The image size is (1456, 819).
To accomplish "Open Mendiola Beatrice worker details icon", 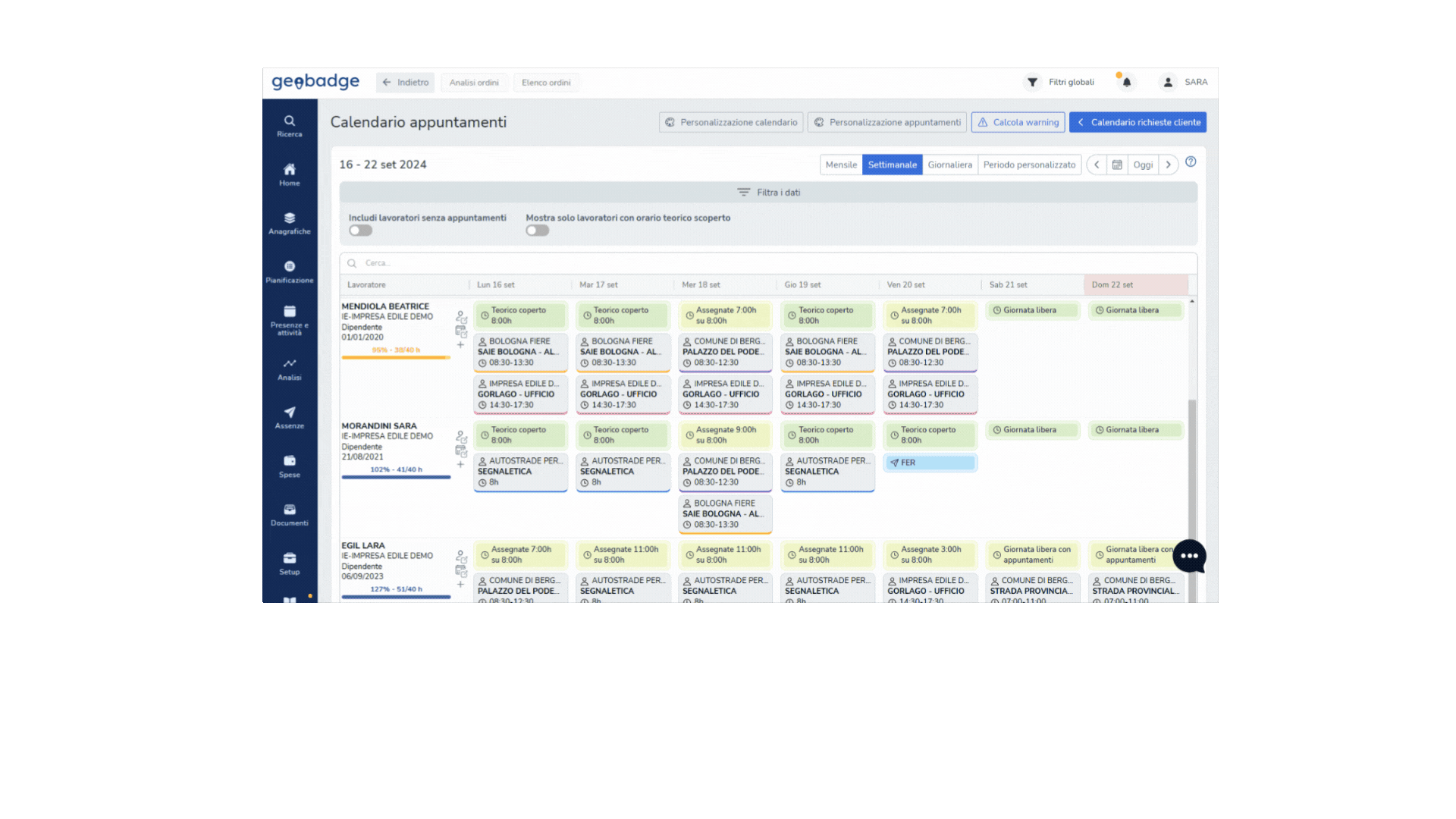I will (x=461, y=316).
